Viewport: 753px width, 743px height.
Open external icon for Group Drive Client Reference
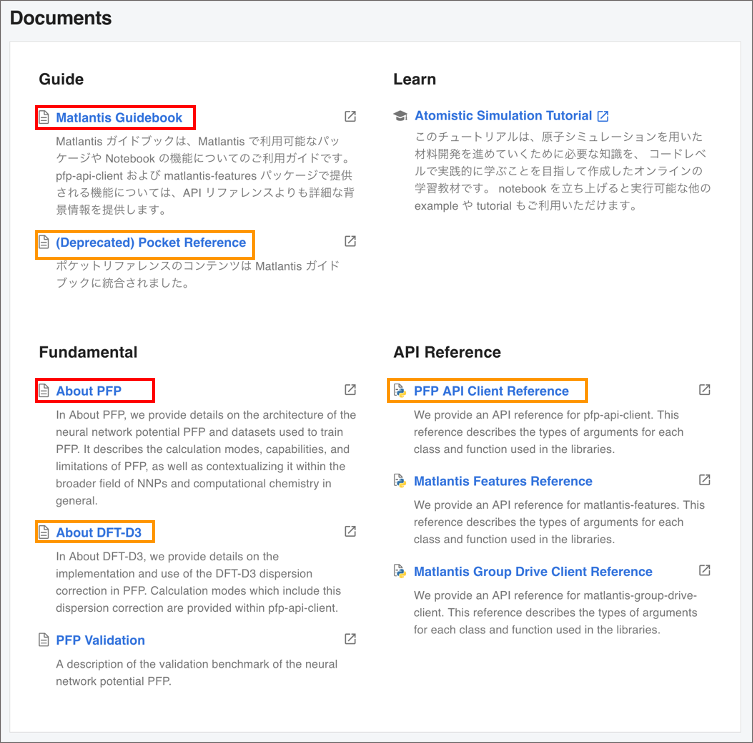[704, 571]
